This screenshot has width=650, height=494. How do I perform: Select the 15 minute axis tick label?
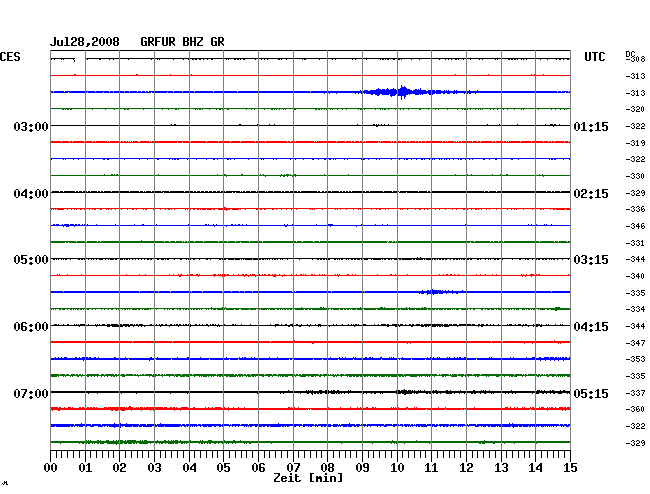tap(570, 467)
